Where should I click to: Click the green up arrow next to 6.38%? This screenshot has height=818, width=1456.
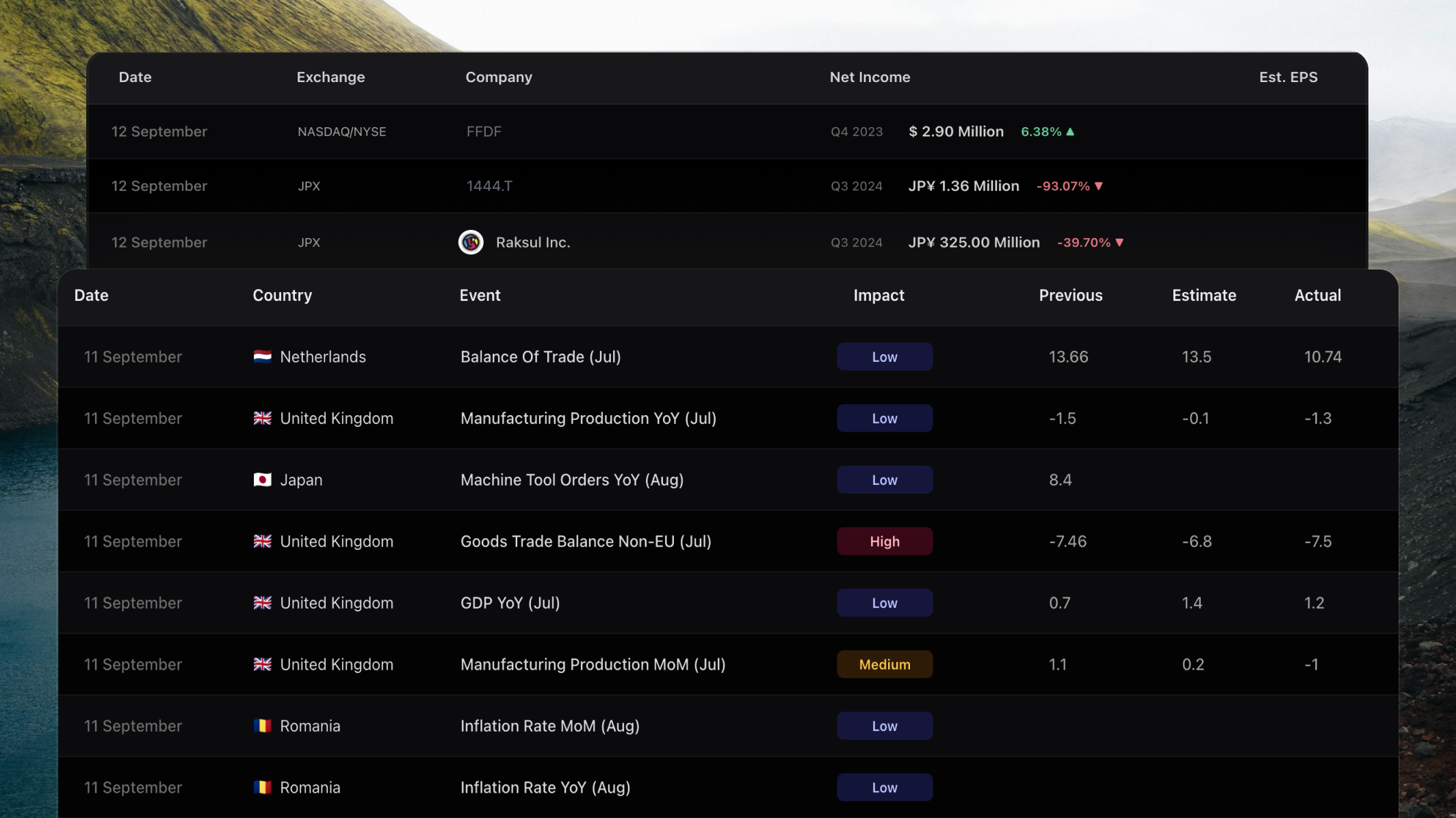click(x=1070, y=131)
